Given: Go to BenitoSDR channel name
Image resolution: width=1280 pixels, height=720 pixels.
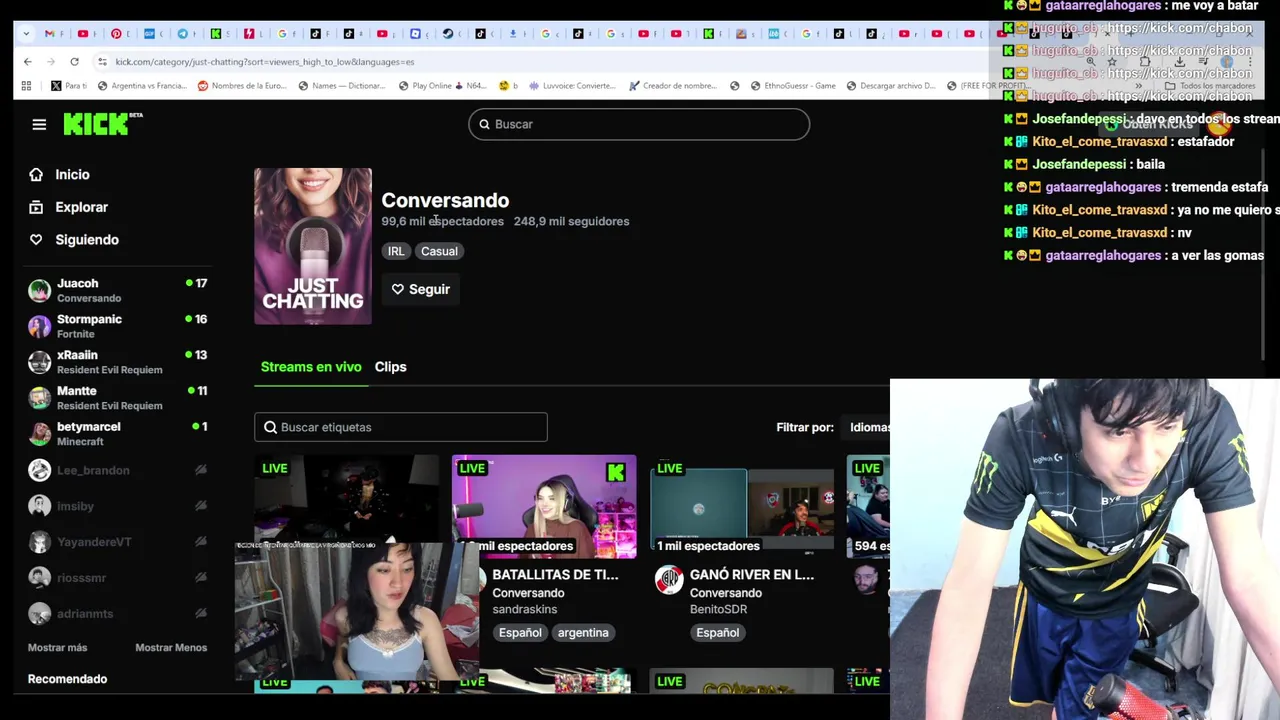Looking at the screenshot, I should point(718,609).
